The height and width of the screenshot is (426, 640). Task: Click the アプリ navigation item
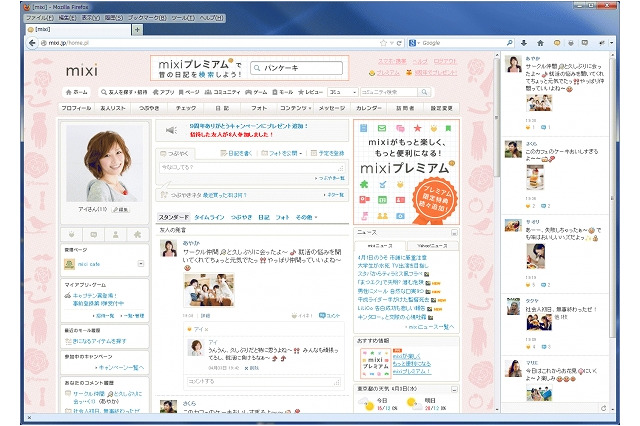(163, 92)
